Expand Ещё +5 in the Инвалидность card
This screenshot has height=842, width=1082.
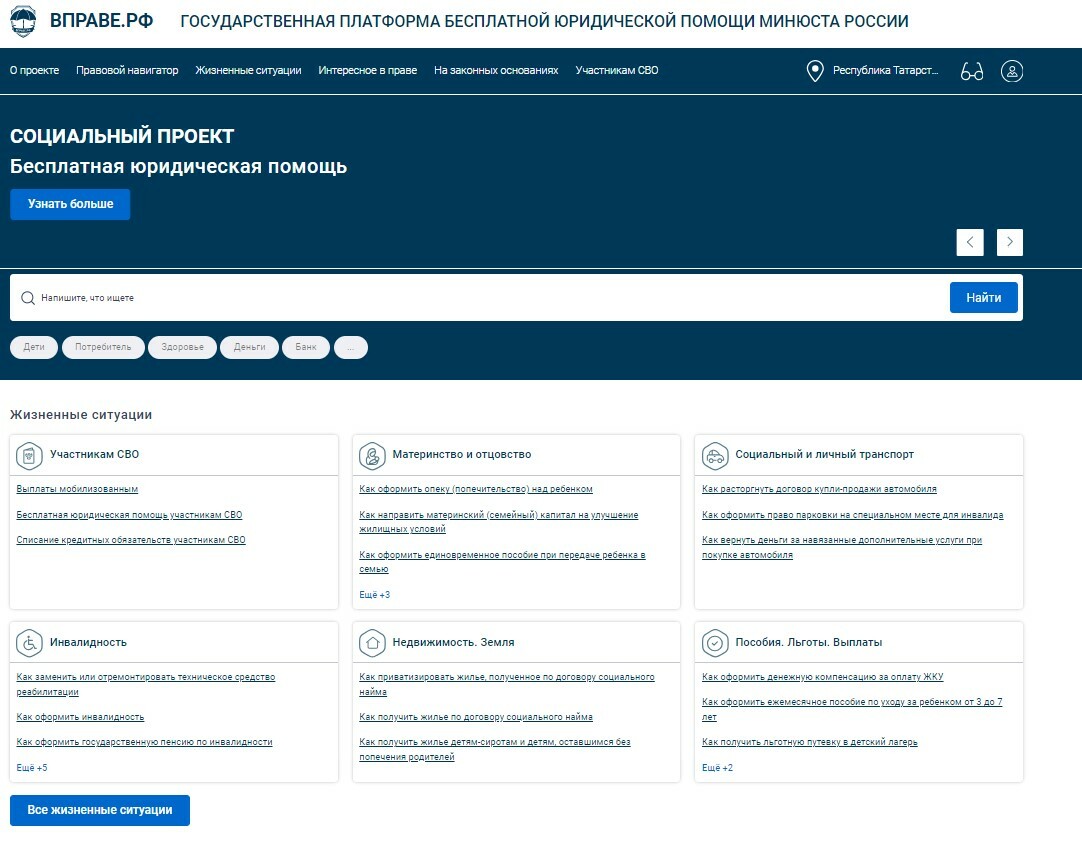[32, 768]
